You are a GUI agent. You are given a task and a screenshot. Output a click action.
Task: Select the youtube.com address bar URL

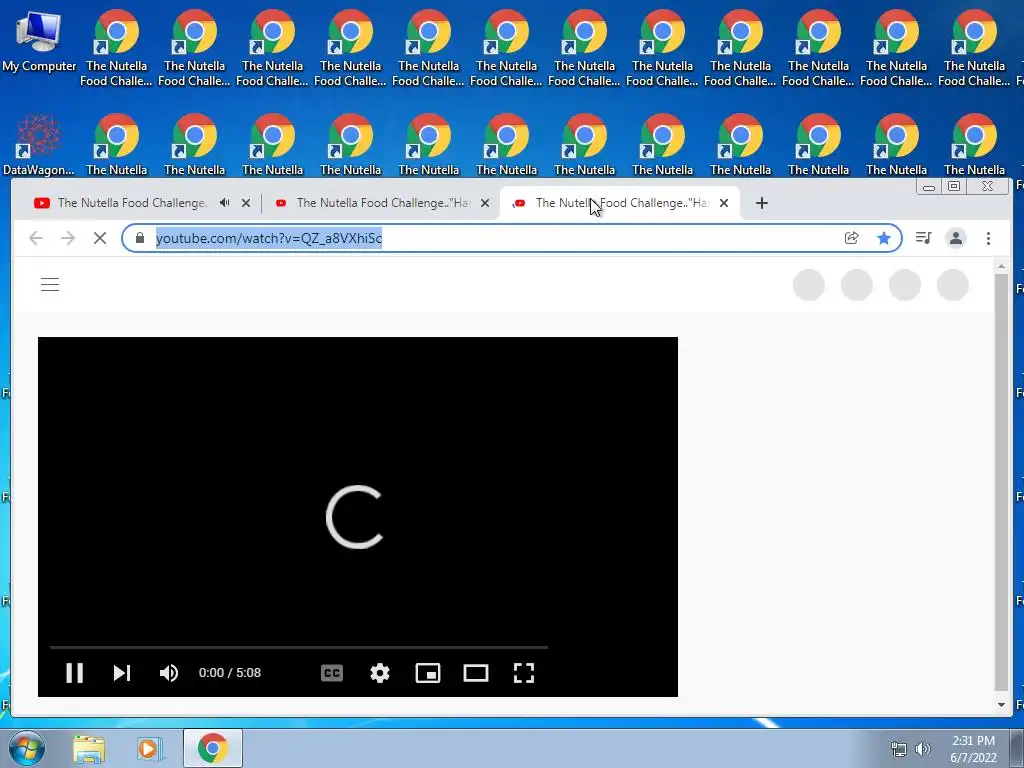pos(269,238)
